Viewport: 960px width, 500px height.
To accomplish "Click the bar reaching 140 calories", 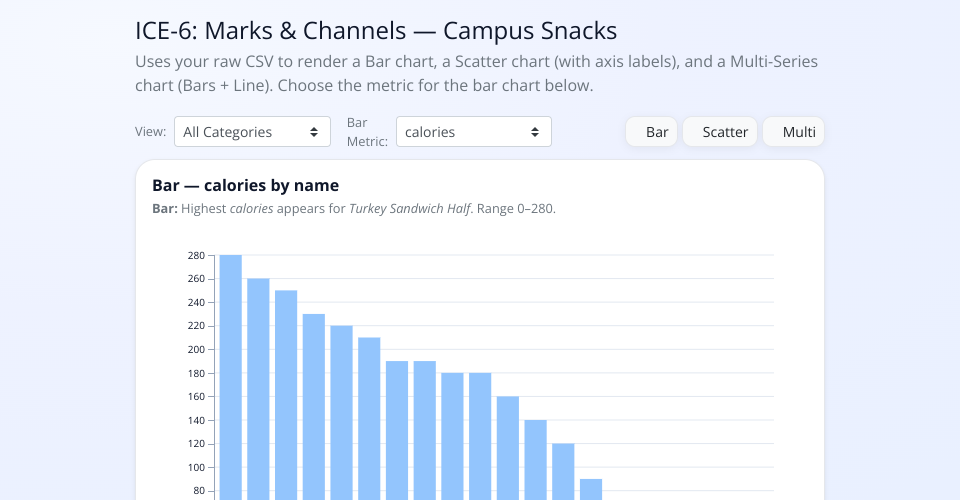I will pyautogui.click(x=536, y=459).
